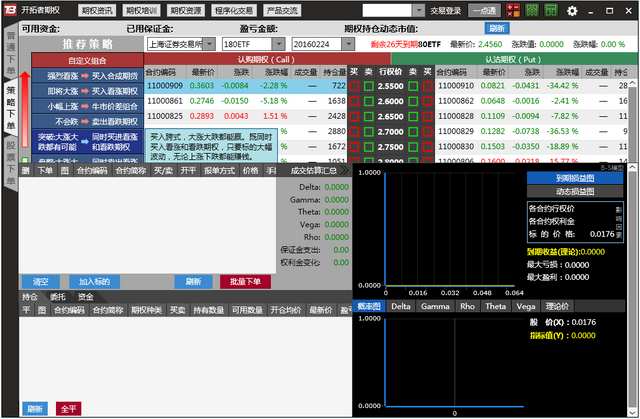Tick the Call sell box for strike 2.5500

click(x=369, y=86)
